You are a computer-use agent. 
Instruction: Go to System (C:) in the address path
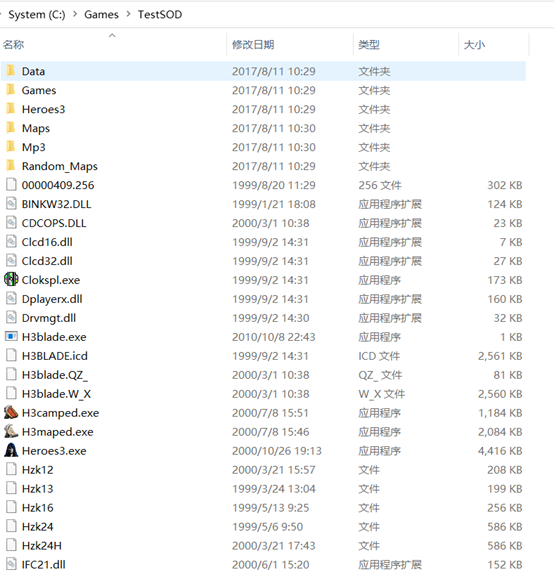click(37, 14)
